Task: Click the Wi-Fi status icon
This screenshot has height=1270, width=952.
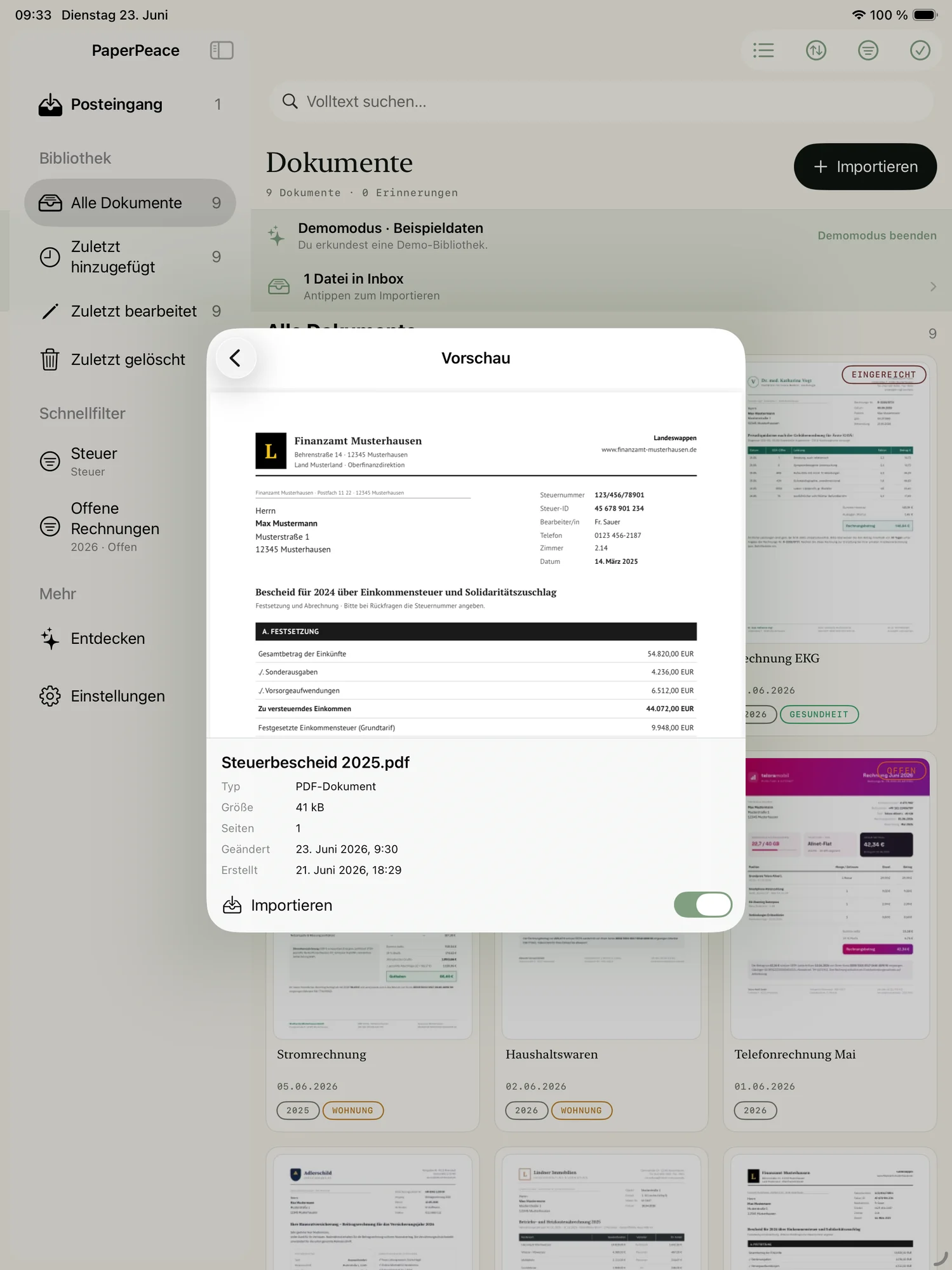Action: click(859, 15)
